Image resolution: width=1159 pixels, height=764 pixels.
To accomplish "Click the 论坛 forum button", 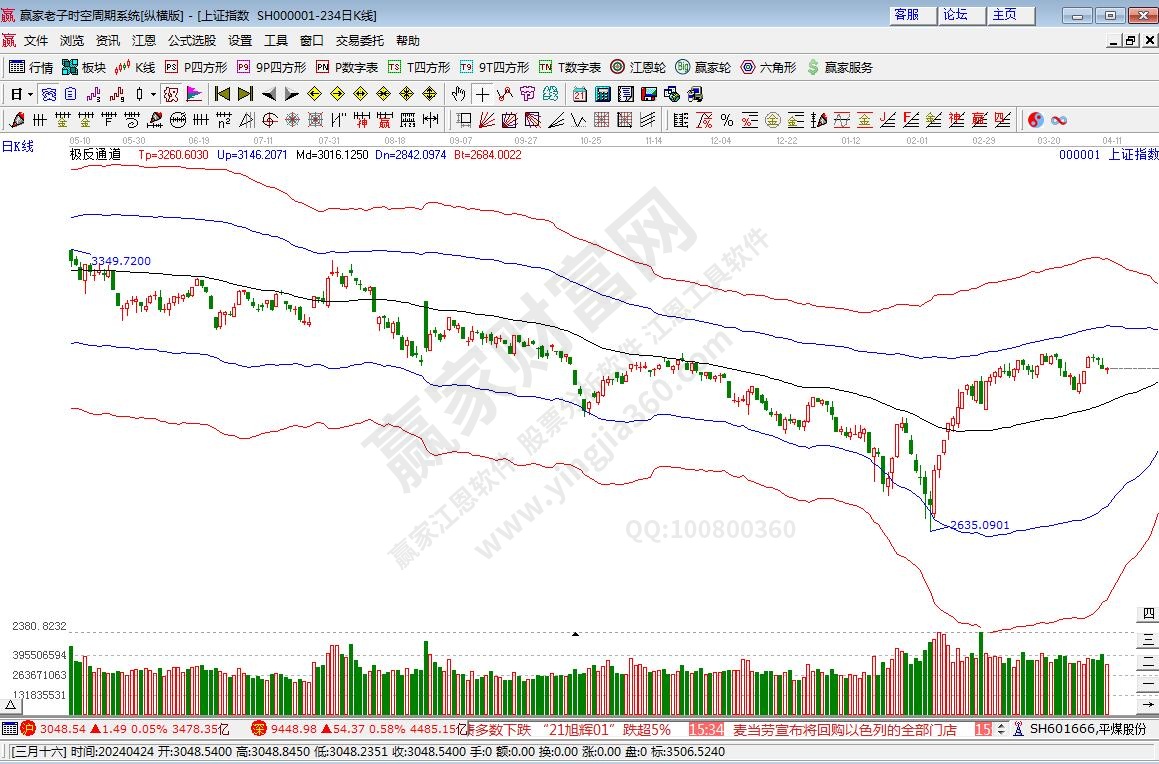I will pos(955,14).
